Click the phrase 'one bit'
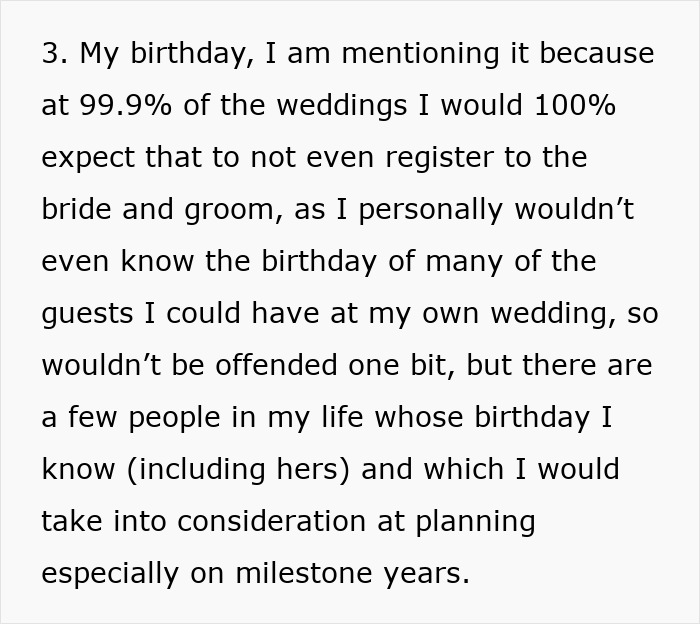 pyautogui.click(x=401, y=365)
